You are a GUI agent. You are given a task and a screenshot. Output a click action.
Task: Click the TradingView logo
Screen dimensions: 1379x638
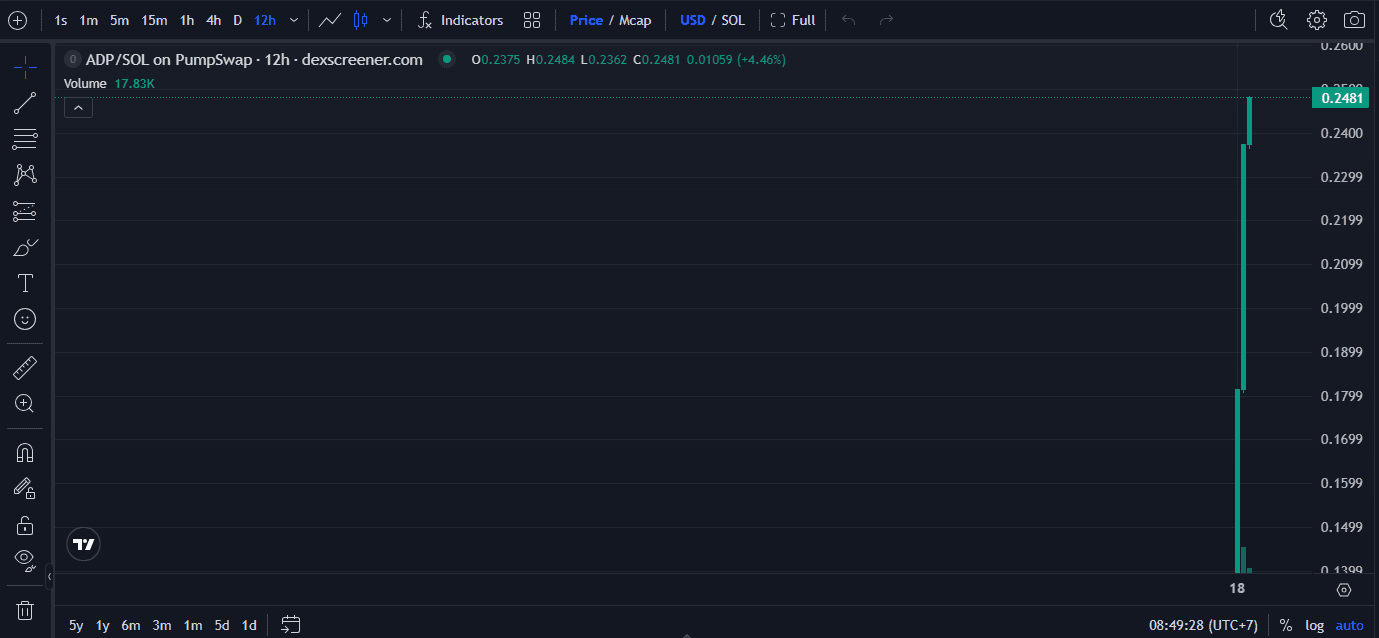coord(84,544)
